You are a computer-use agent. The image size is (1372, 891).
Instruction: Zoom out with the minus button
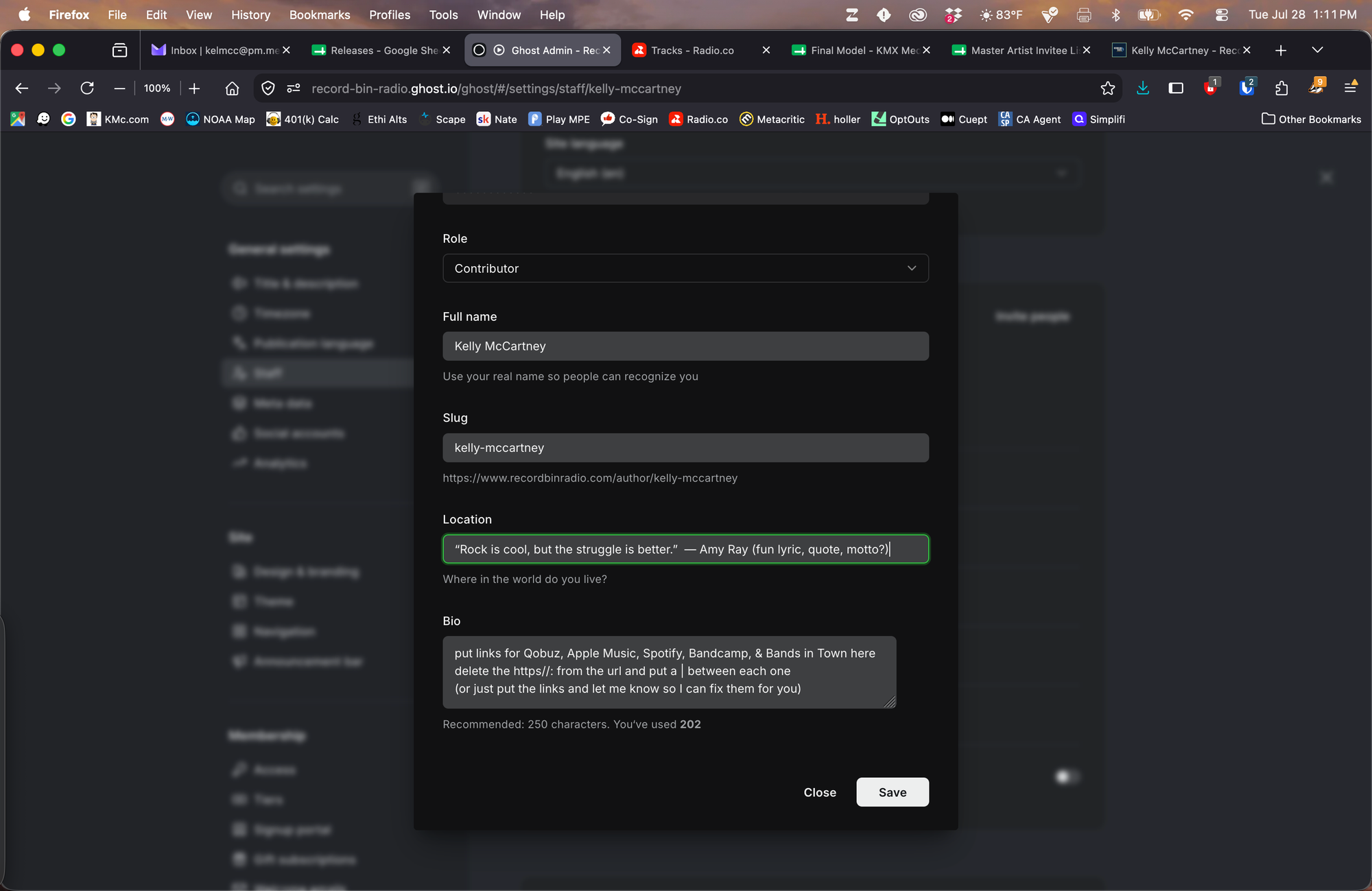tap(119, 88)
